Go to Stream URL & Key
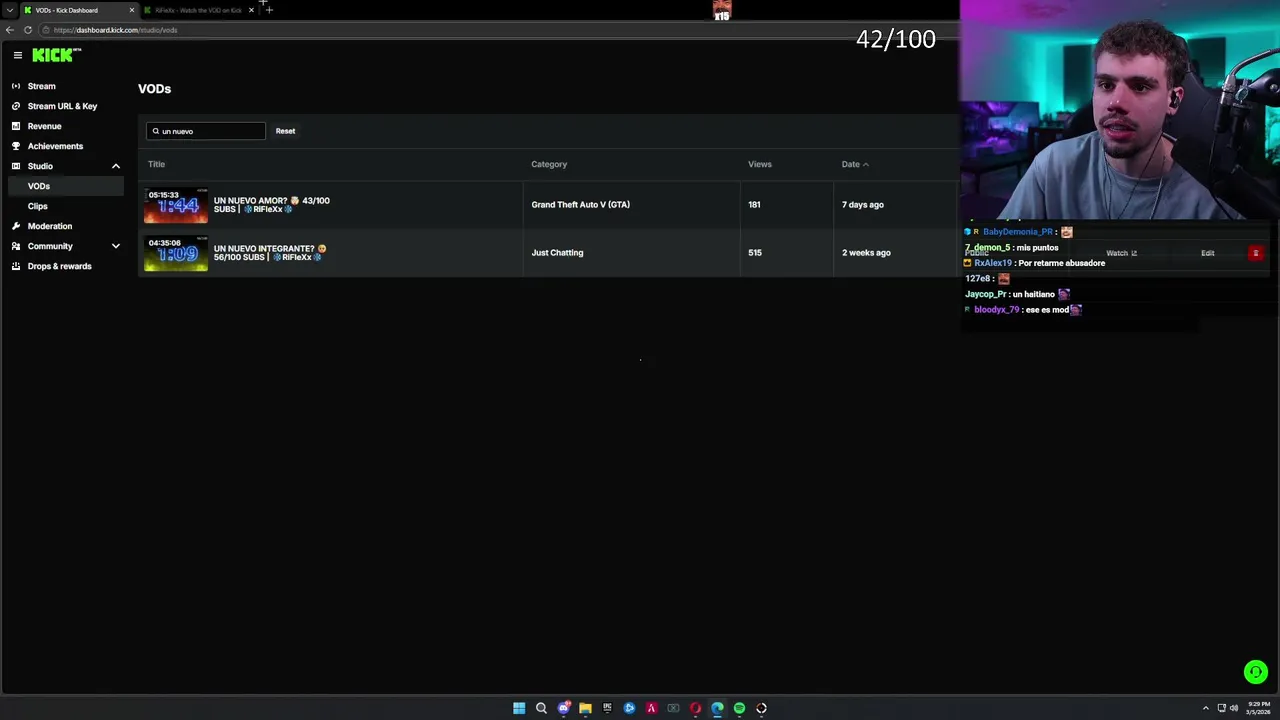This screenshot has height=720, width=1280. click(62, 106)
